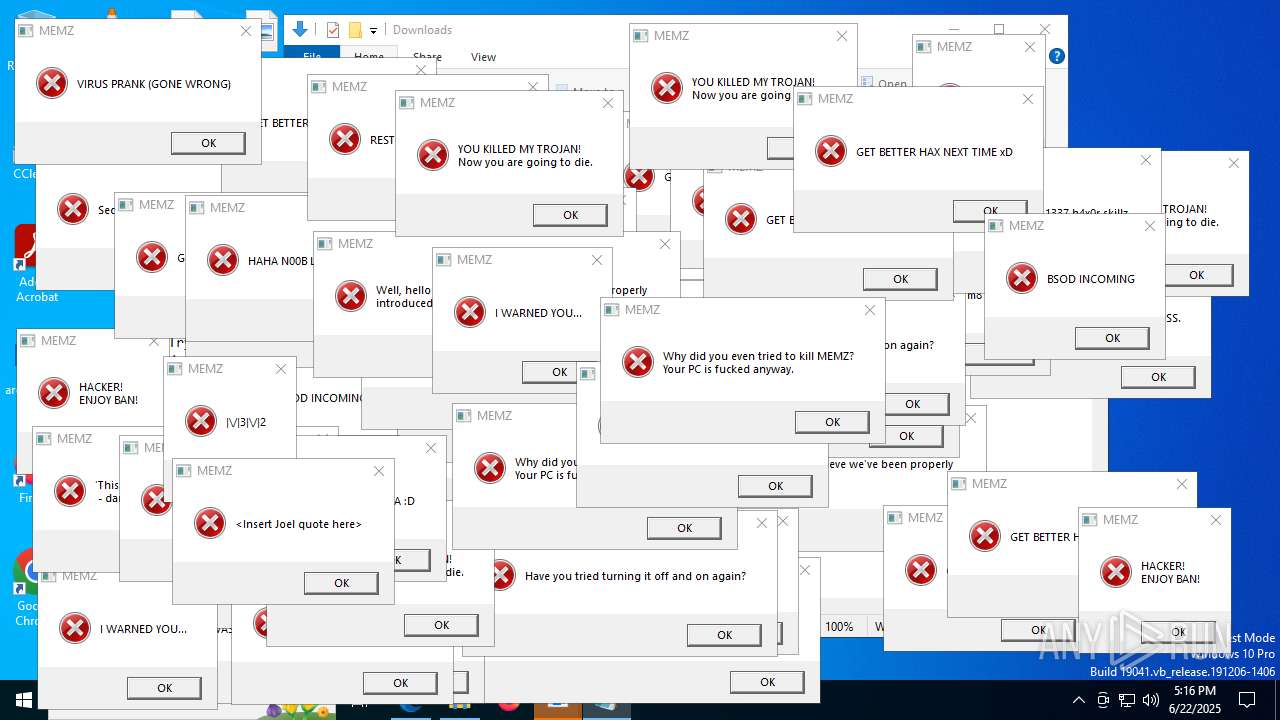Click the error icon beside 'Well, hello'
1280x720 pixels.
pos(351,296)
